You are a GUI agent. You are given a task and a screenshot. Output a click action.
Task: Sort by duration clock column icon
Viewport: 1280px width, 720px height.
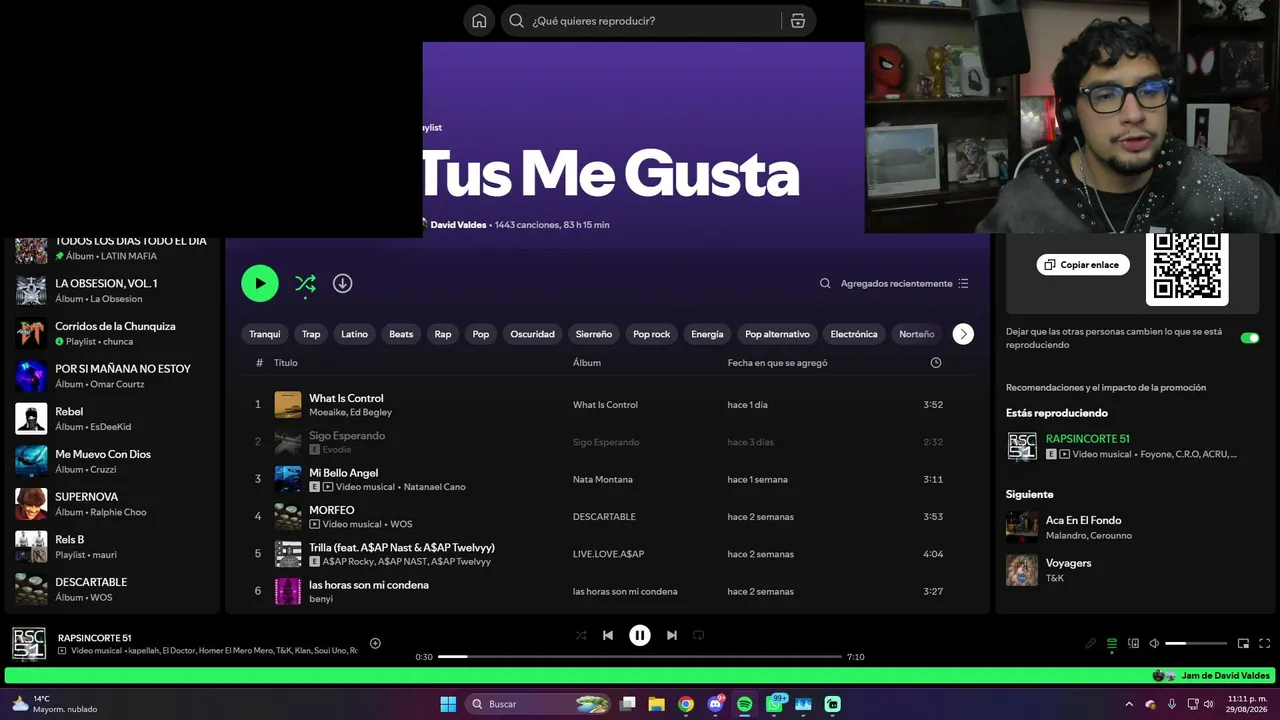point(936,363)
